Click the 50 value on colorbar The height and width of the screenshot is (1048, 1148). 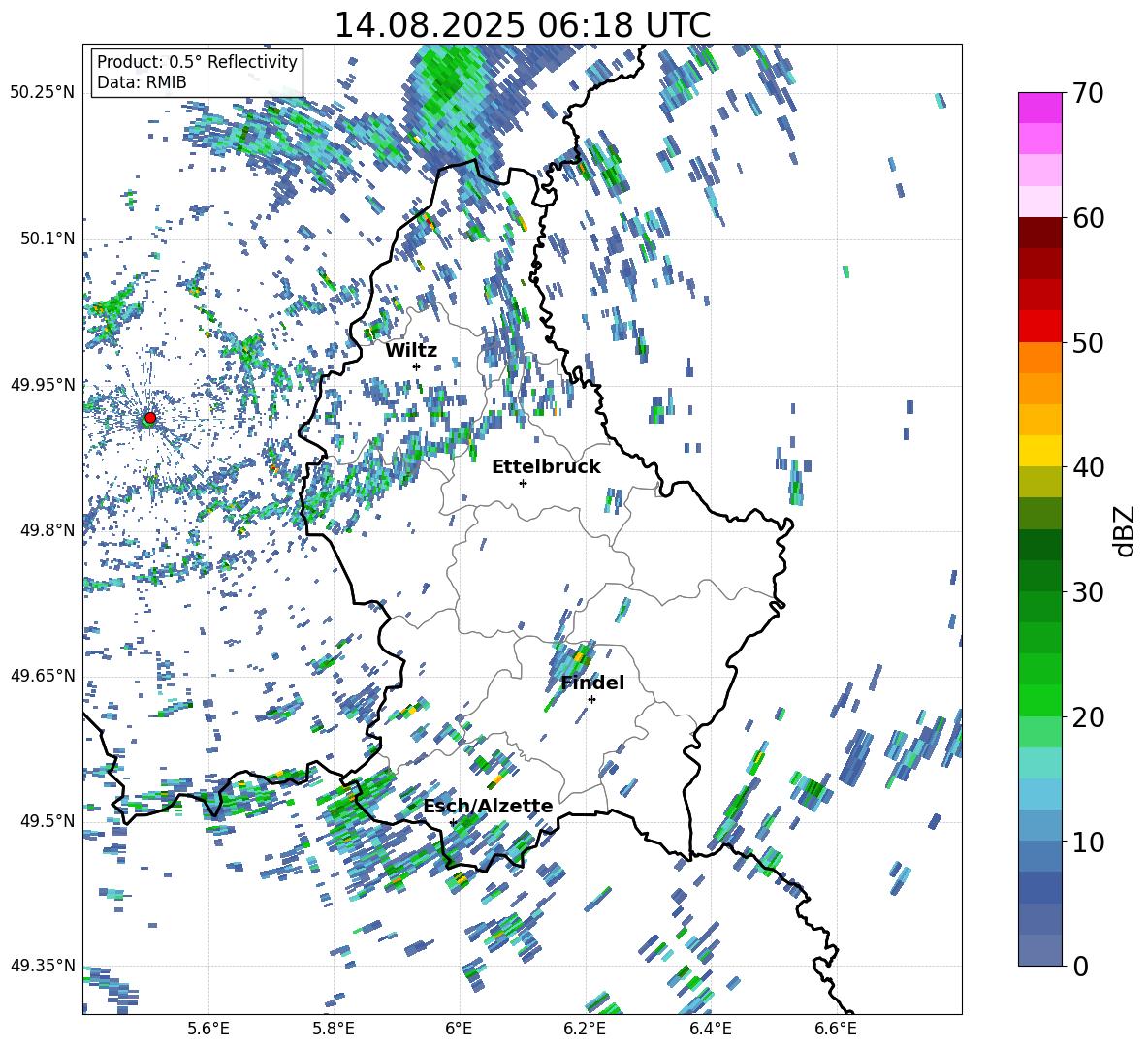click(x=1088, y=342)
